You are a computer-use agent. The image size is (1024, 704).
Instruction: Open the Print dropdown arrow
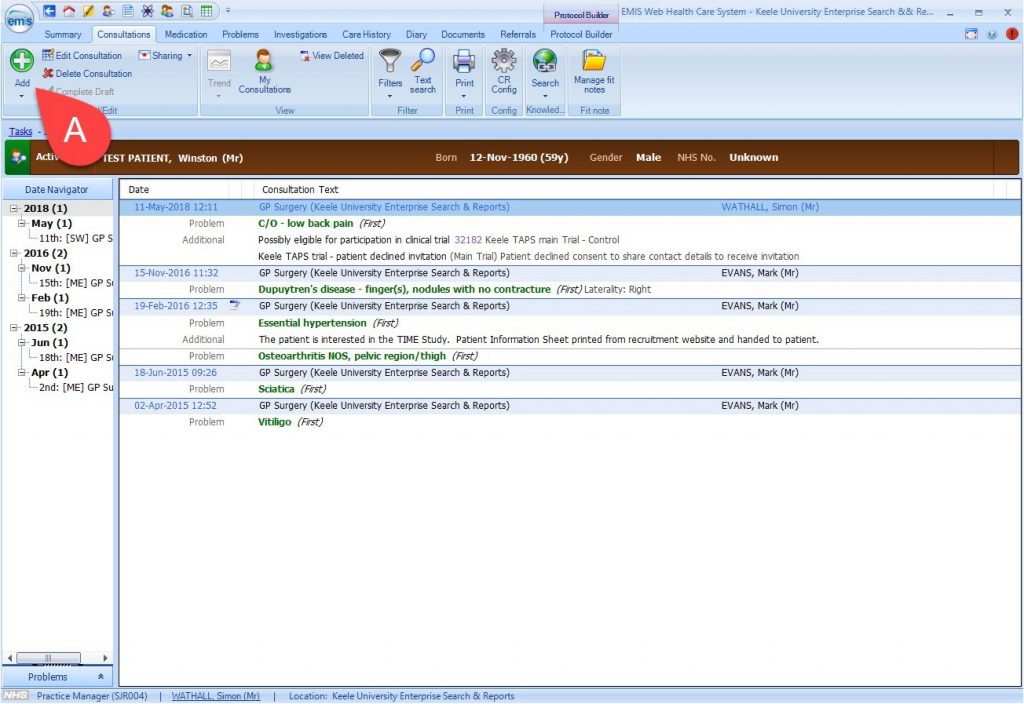click(x=464, y=96)
